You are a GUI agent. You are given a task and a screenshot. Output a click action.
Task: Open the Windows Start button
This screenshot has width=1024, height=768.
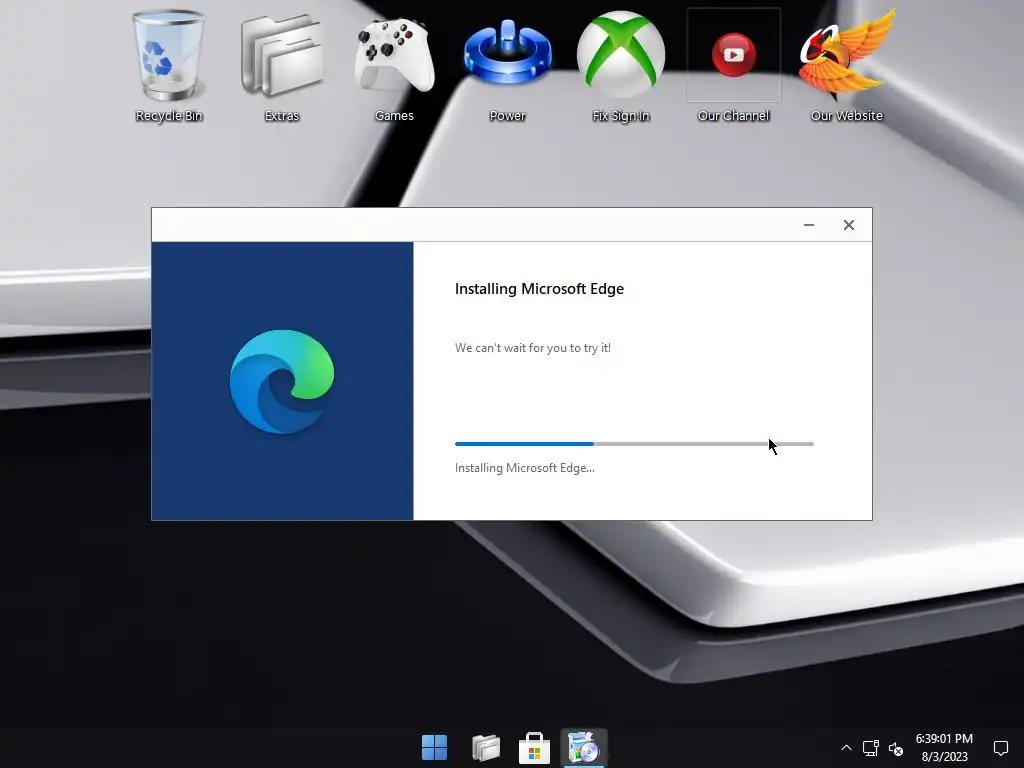point(434,748)
